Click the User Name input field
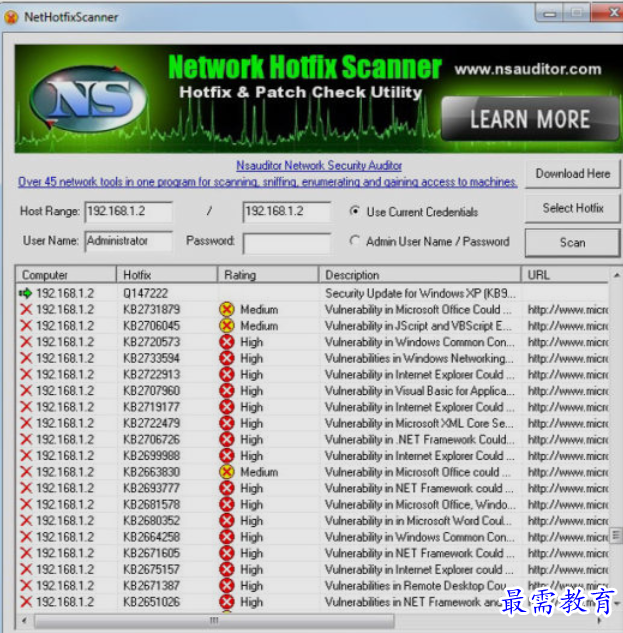The image size is (623, 633). (128, 241)
